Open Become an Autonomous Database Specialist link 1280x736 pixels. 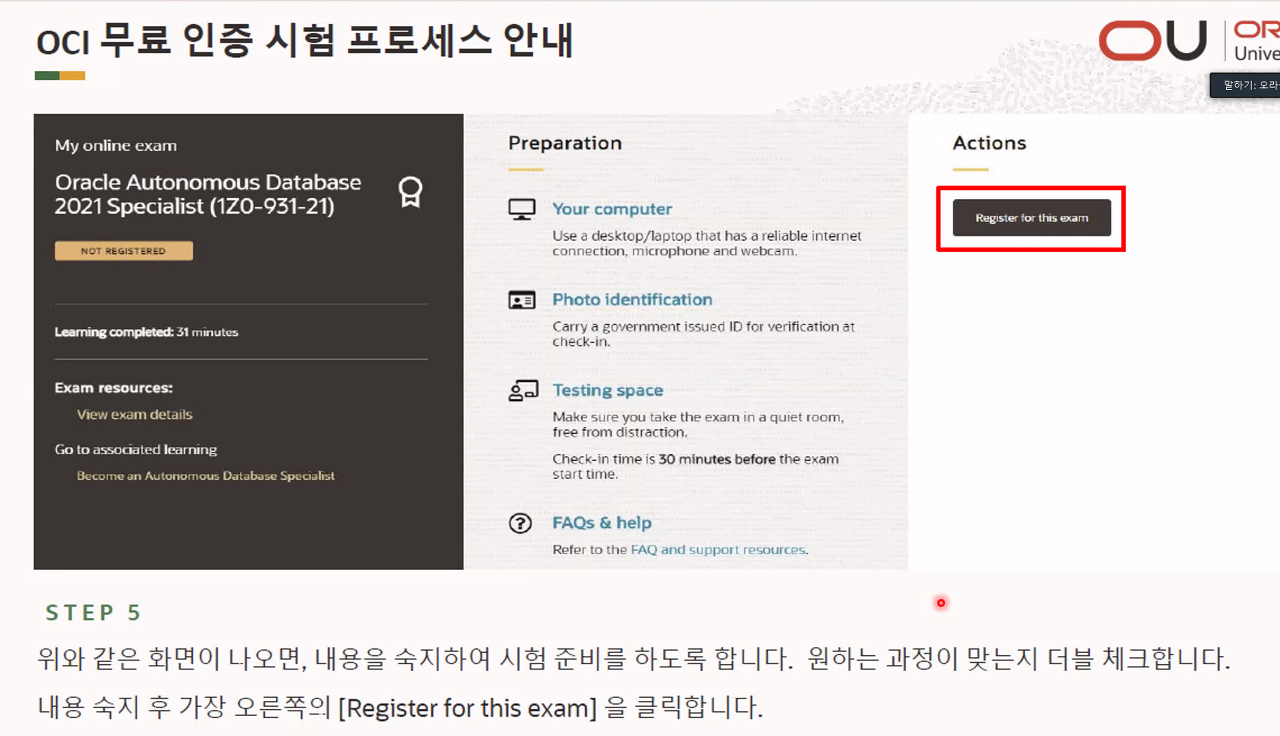coord(206,476)
